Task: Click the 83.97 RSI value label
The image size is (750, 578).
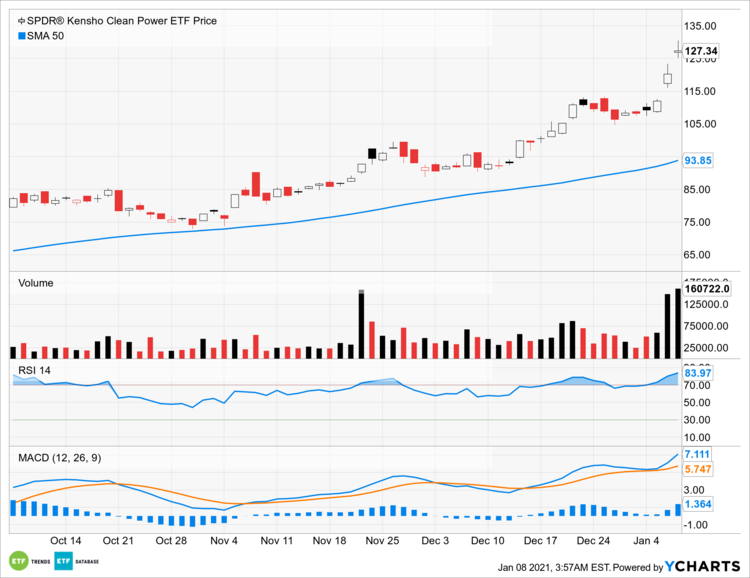Action: 696,374
